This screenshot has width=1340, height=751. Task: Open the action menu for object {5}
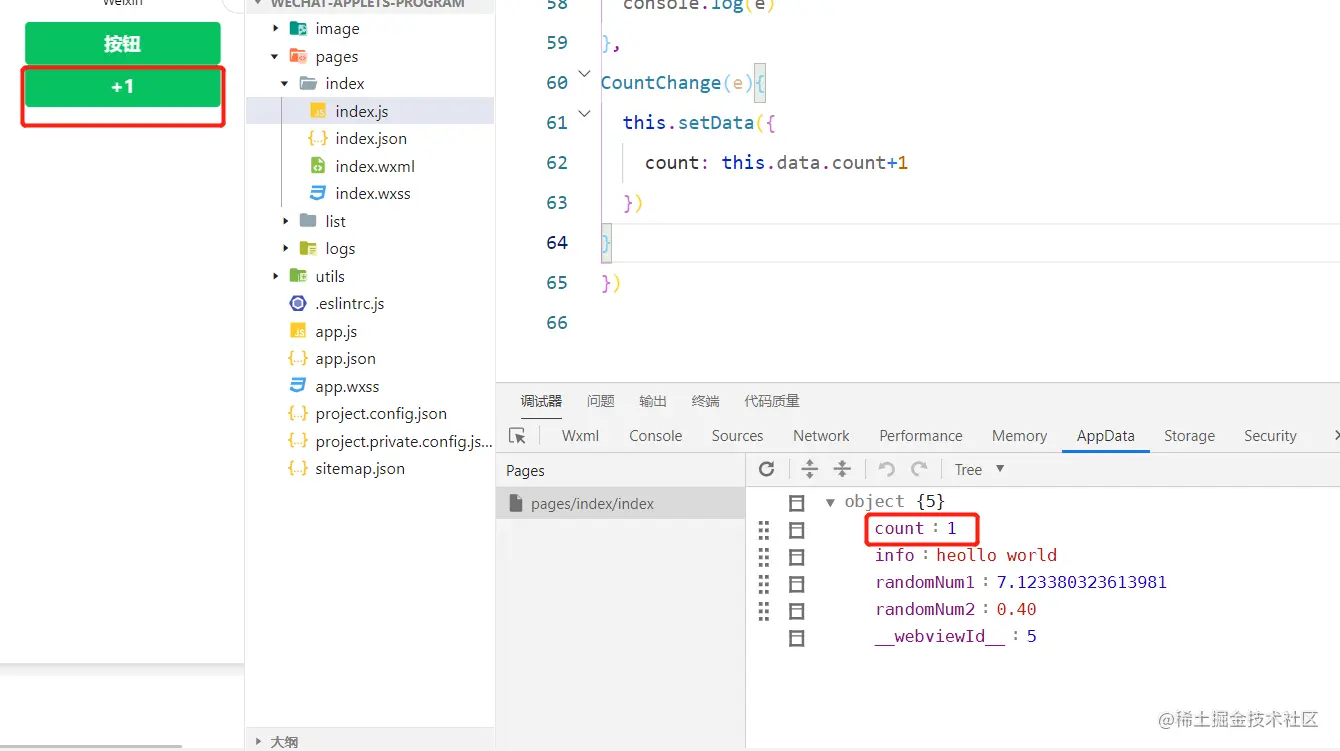coord(797,502)
